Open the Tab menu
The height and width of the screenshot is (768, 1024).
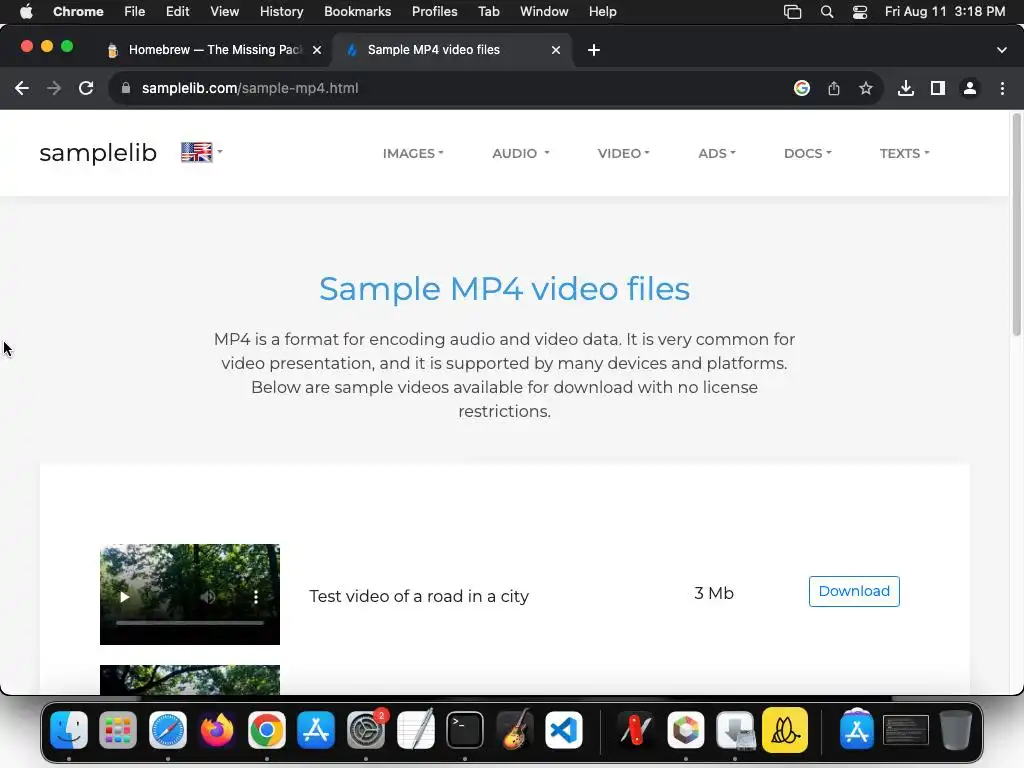coord(488,11)
